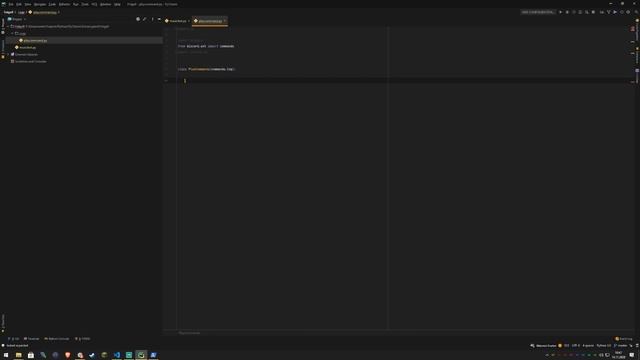Open the Window menu
Image resolution: width=640 pixels, height=360 pixels.
(x=105, y=4)
